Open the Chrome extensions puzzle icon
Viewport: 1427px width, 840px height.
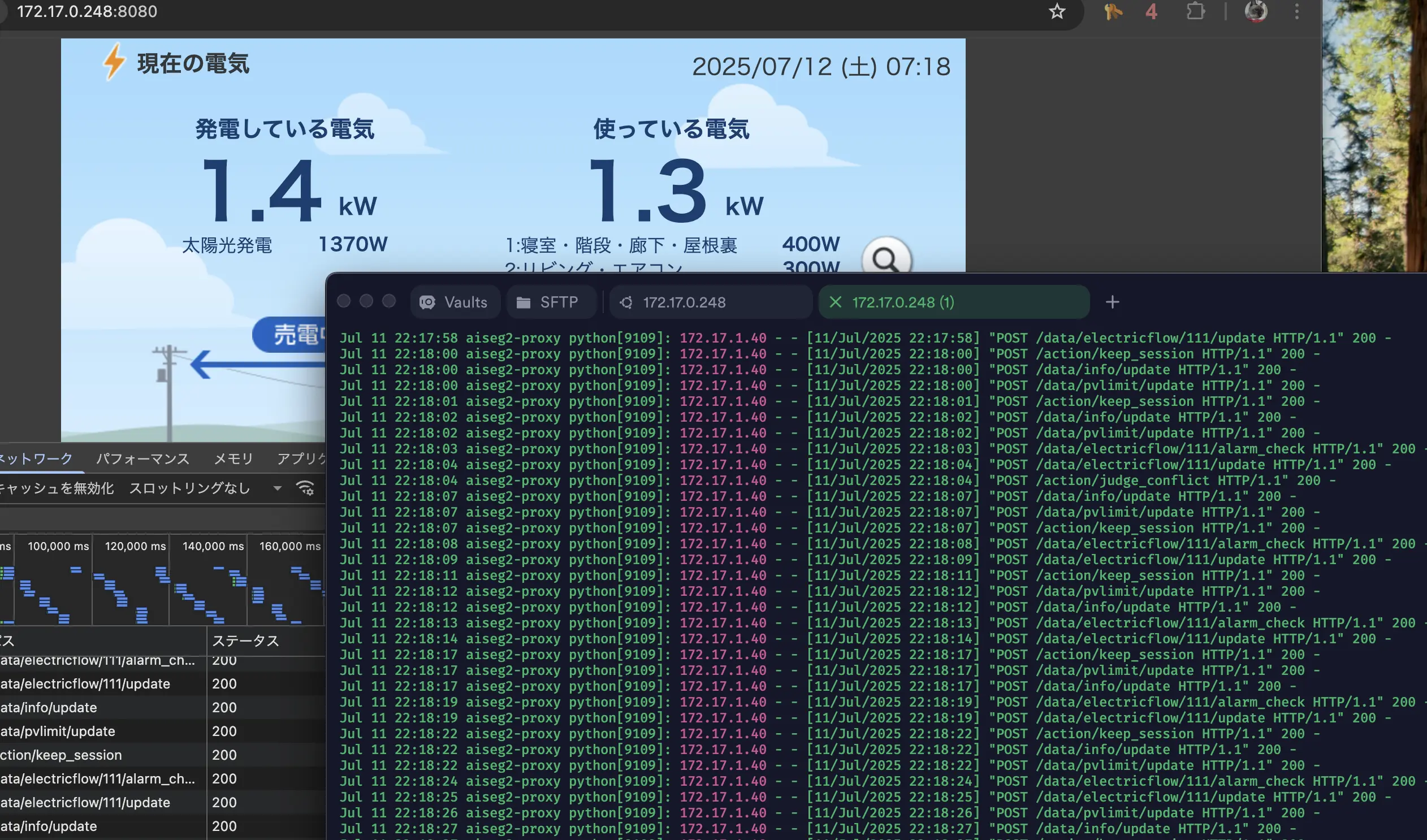tap(1195, 11)
